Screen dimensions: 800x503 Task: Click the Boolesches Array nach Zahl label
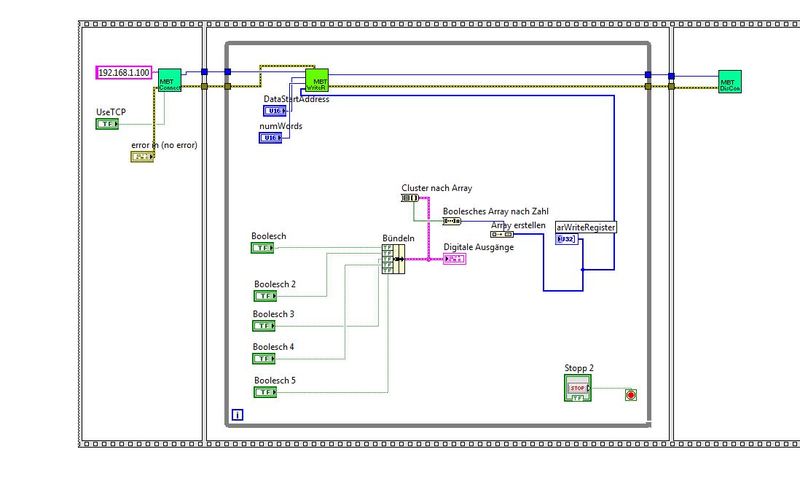point(496,211)
